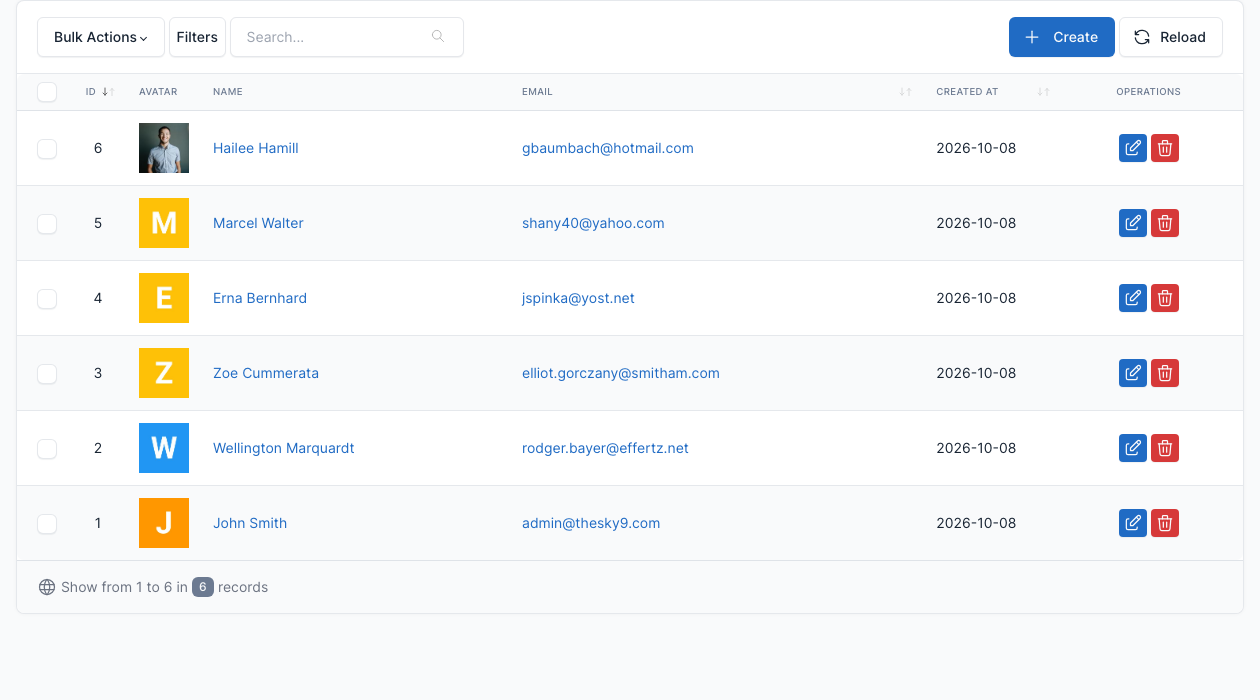Open Hailee Hamill's name link
The height and width of the screenshot is (700, 1260).
[x=256, y=148]
